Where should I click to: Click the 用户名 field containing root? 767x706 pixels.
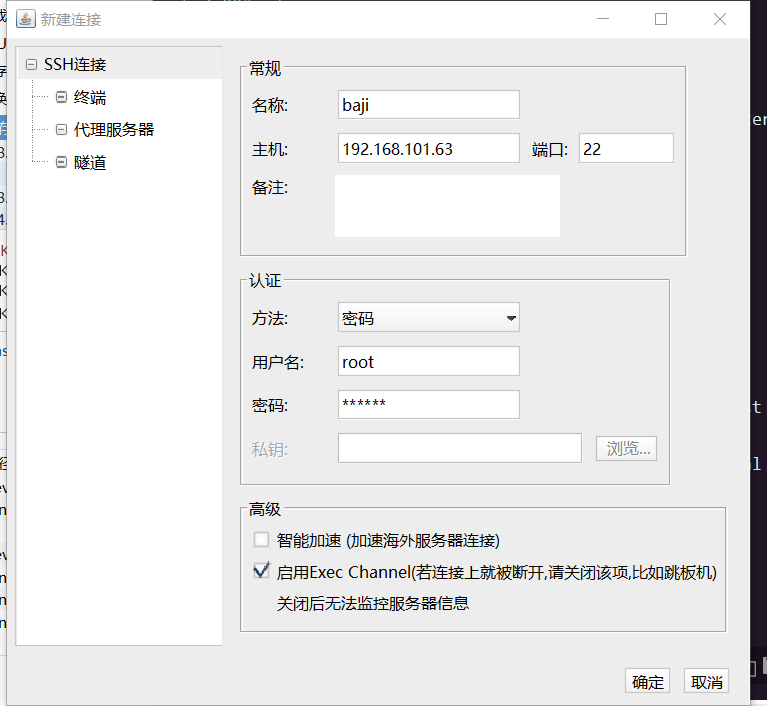429,362
